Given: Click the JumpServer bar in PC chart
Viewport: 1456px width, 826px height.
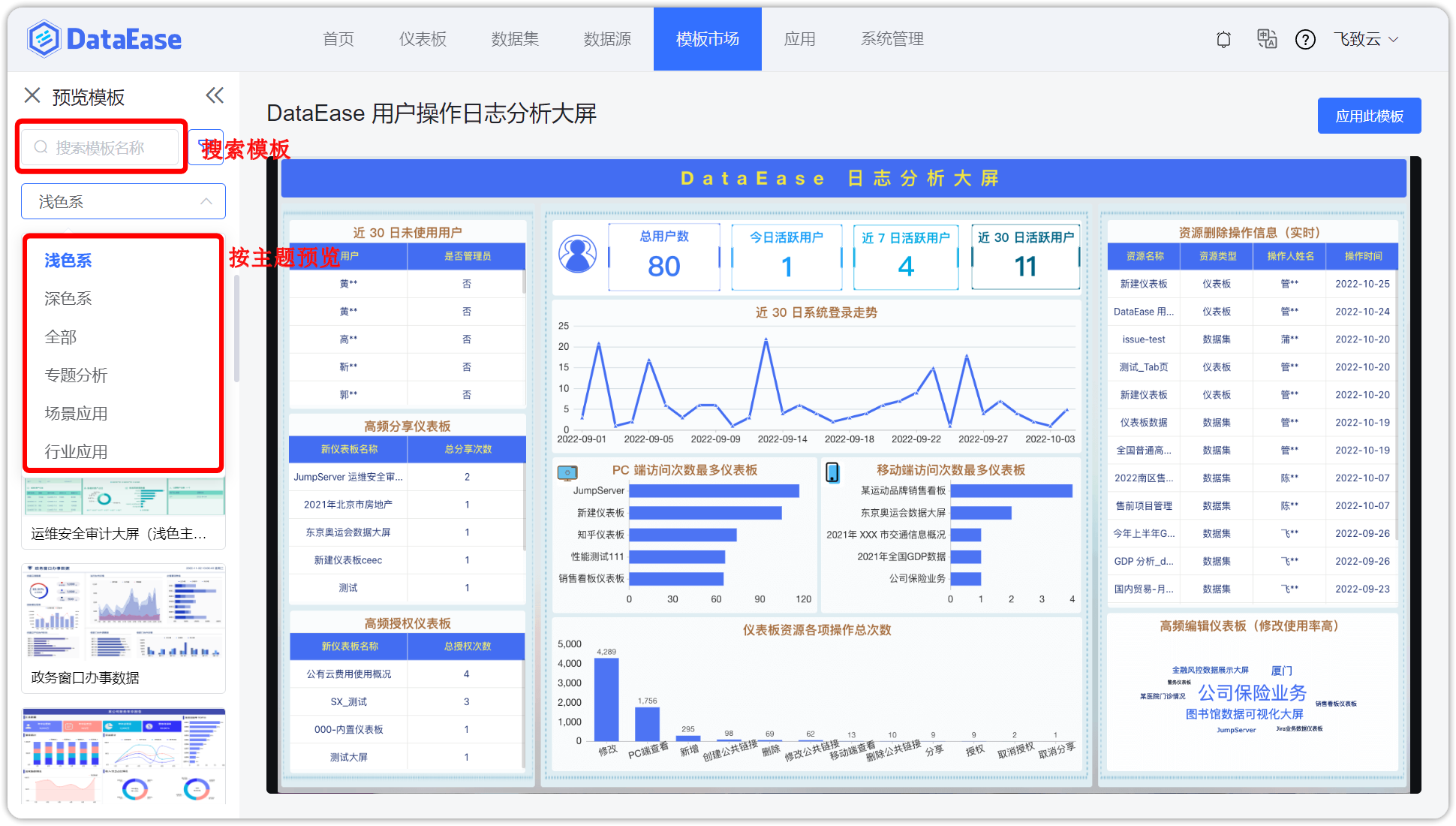Looking at the screenshot, I should [714, 491].
